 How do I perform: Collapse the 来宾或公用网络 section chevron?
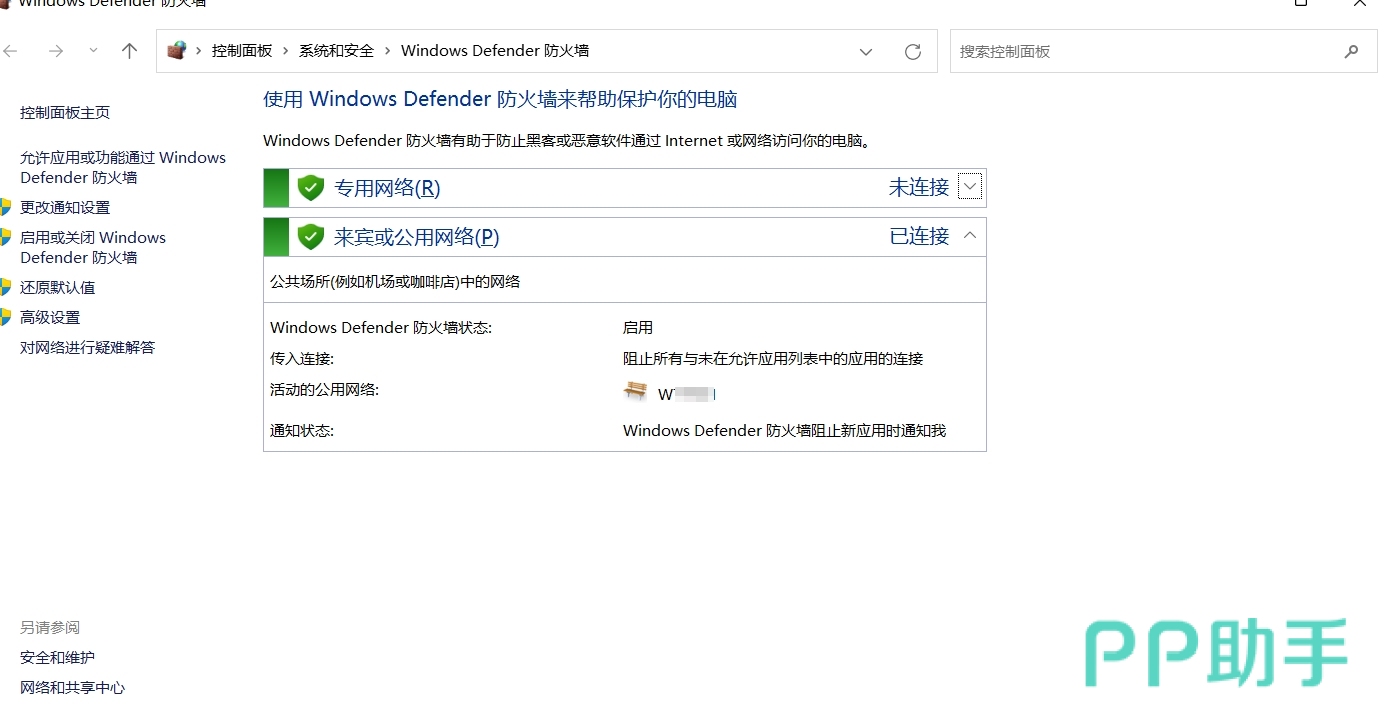point(969,236)
